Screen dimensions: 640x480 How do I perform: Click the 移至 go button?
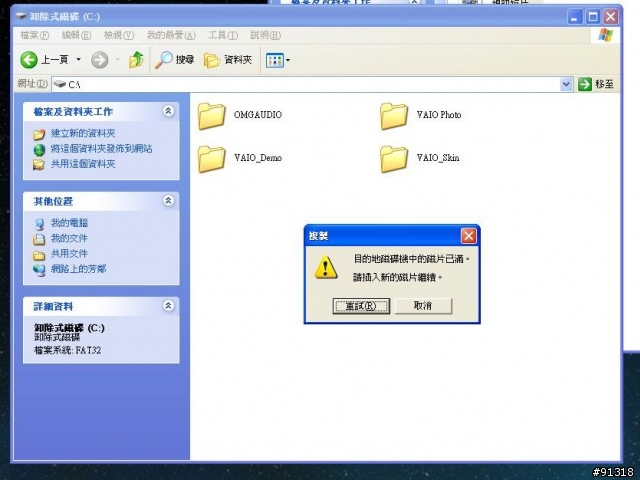point(596,84)
